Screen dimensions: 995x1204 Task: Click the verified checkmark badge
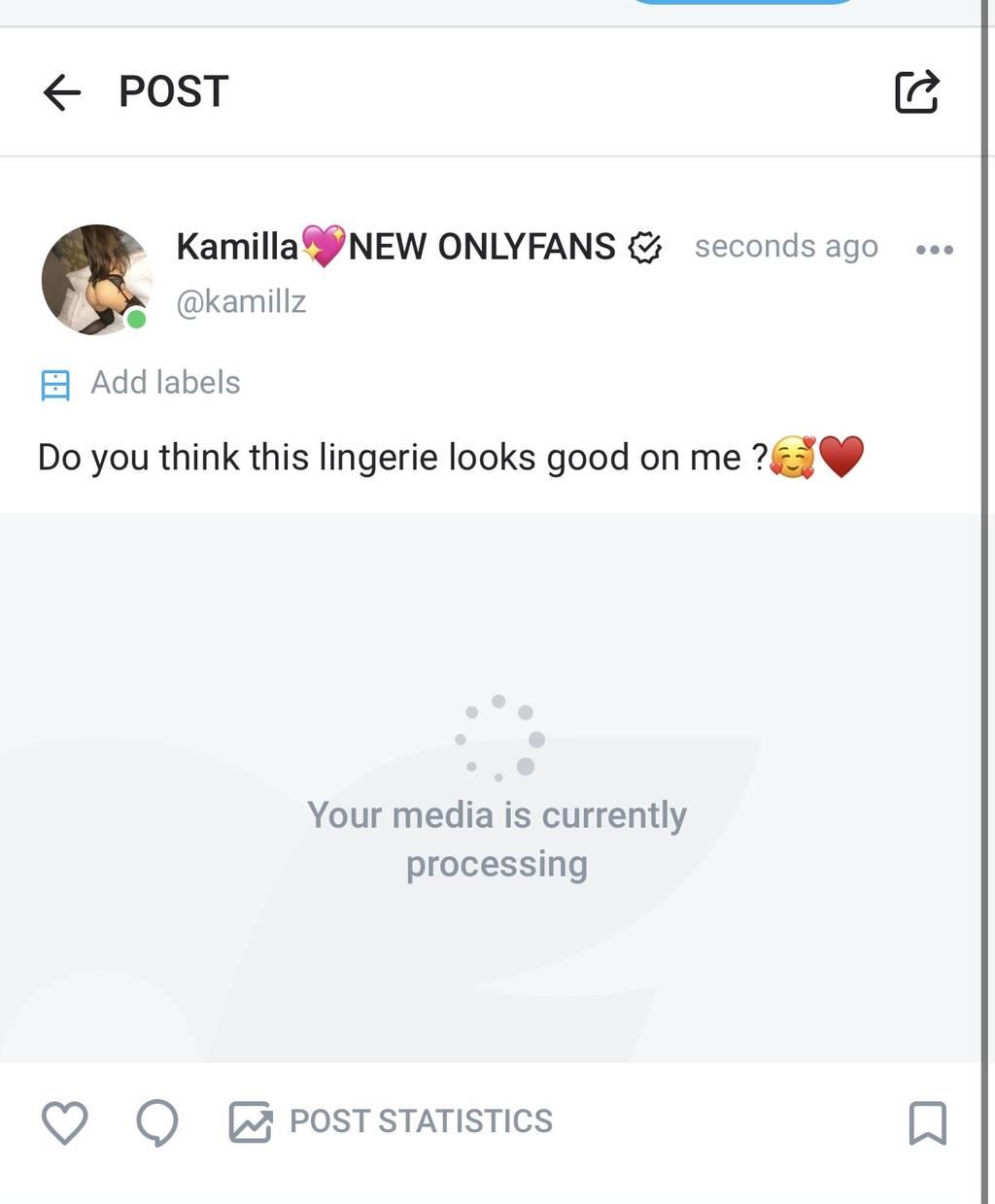click(644, 249)
